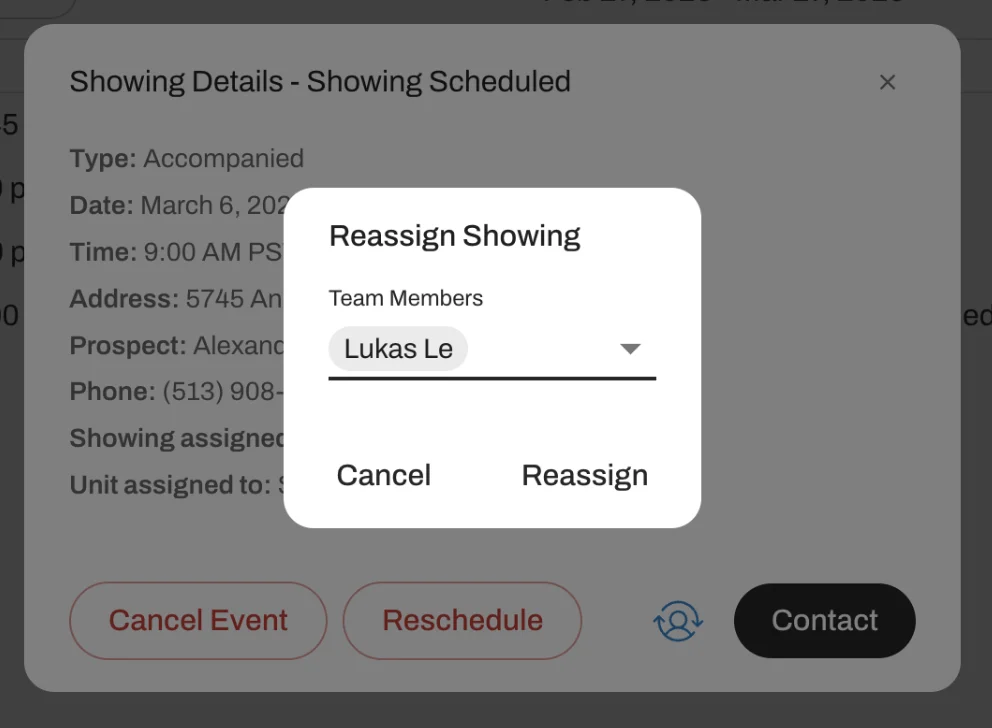This screenshot has width=992, height=728.
Task: Click the Showing assigned detail line
Action: pos(178,439)
